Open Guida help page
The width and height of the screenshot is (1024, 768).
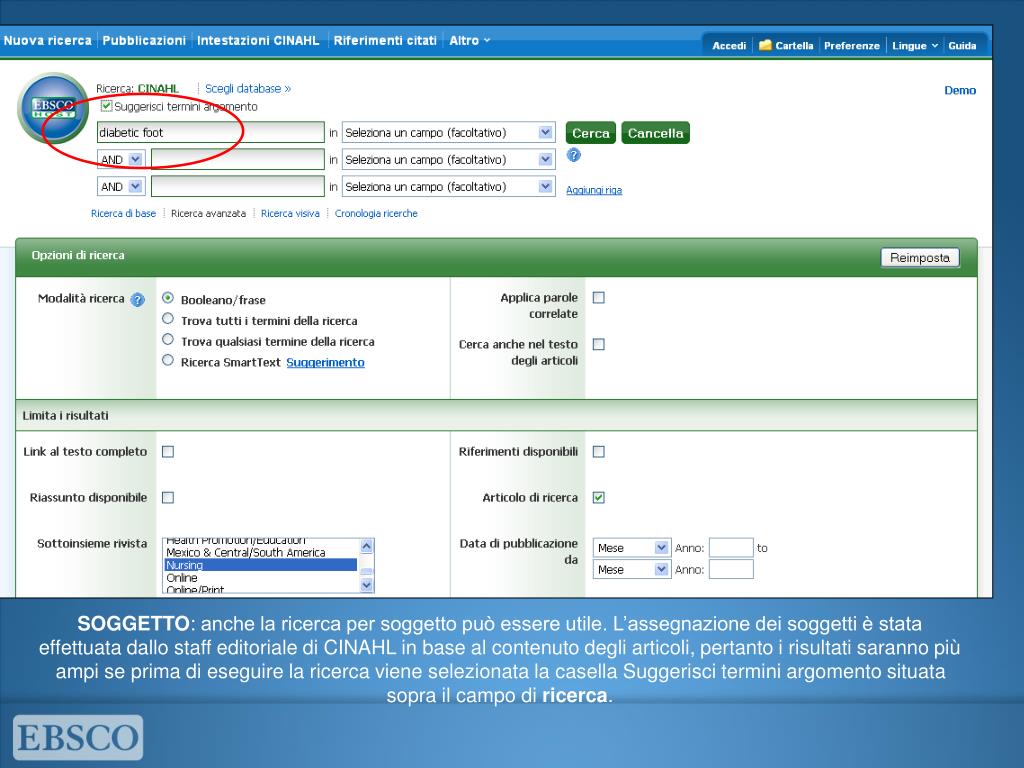pos(962,46)
